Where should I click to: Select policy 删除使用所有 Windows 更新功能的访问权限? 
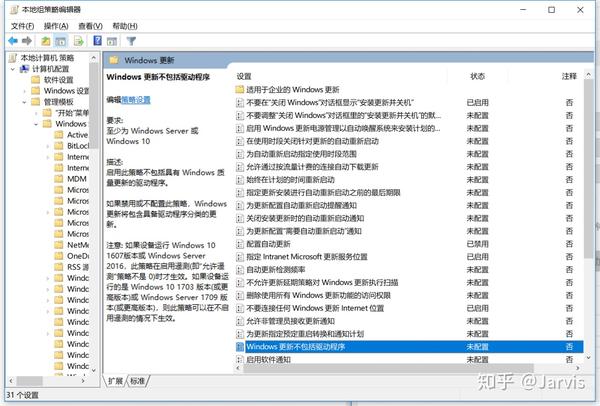coord(318,295)
